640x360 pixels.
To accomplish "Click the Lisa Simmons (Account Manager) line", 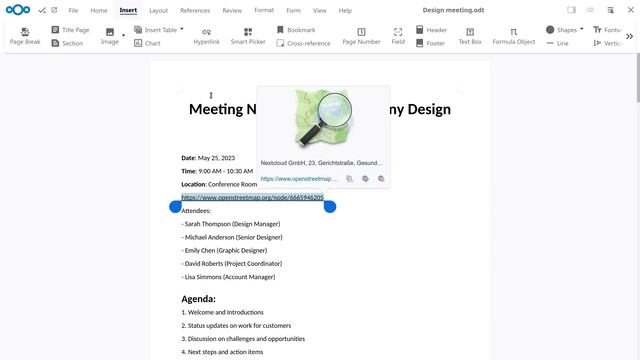I will click(x=228, y=277).
